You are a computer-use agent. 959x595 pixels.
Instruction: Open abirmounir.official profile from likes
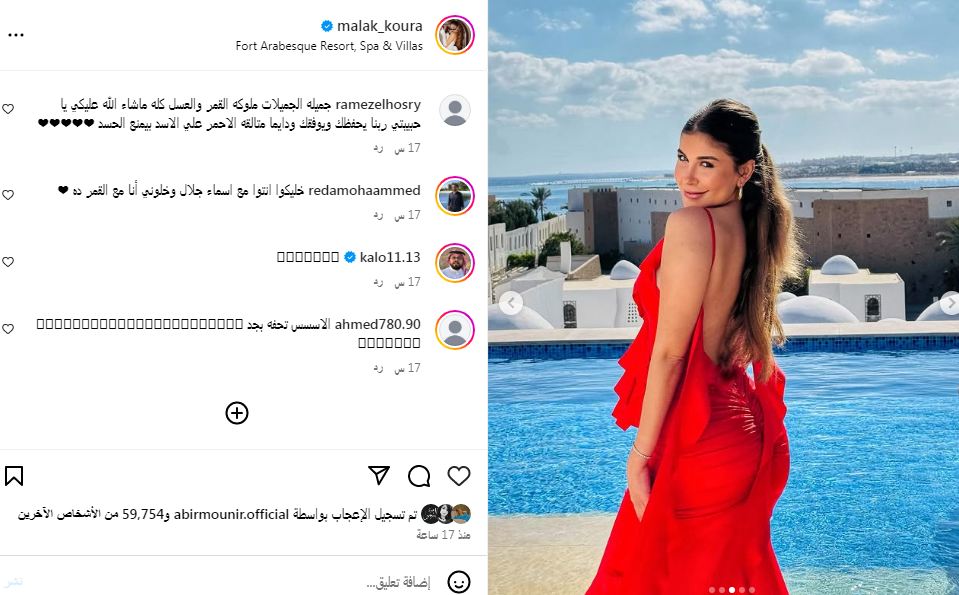pos(231,514)
